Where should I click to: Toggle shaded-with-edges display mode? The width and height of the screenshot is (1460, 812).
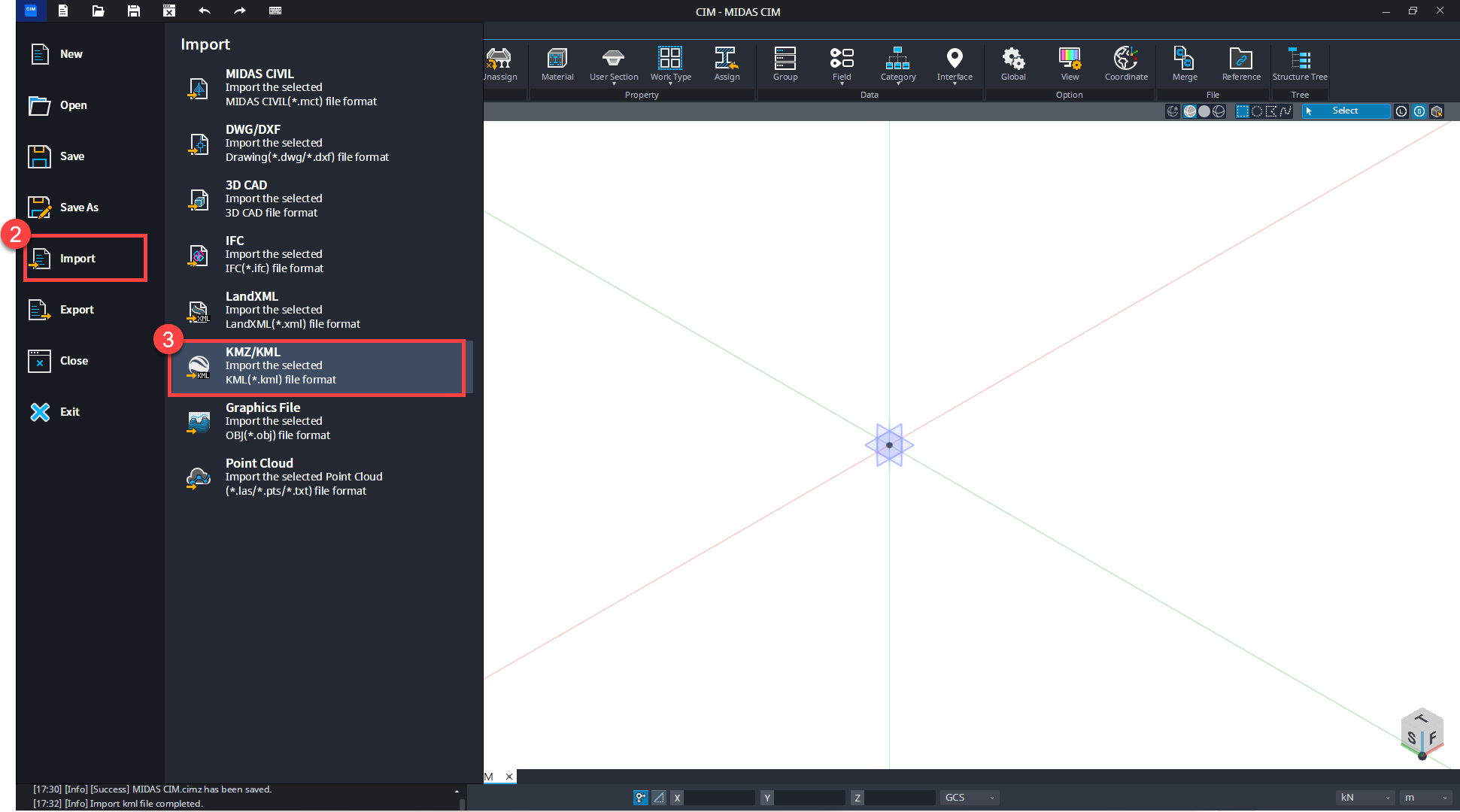click(x=1190, y=111)
